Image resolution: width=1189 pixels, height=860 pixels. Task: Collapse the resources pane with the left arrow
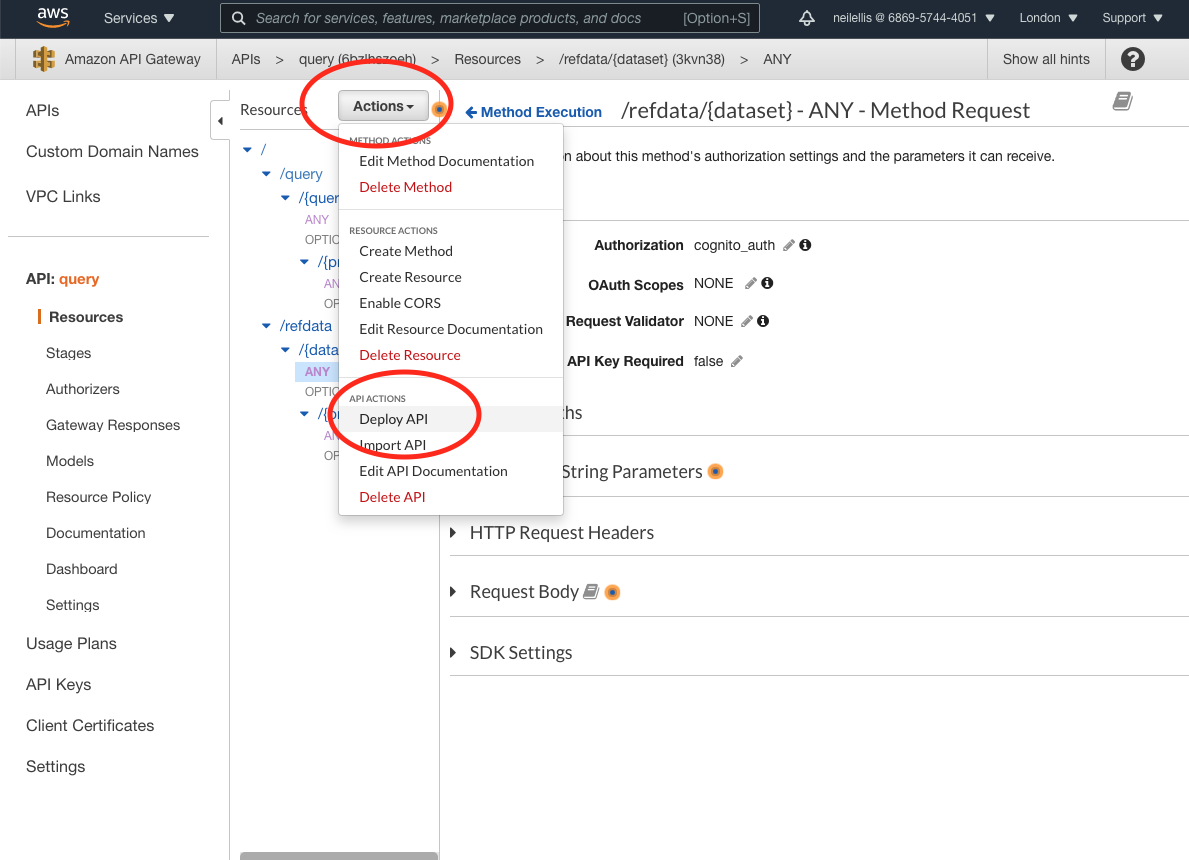[x=219, y=119]
